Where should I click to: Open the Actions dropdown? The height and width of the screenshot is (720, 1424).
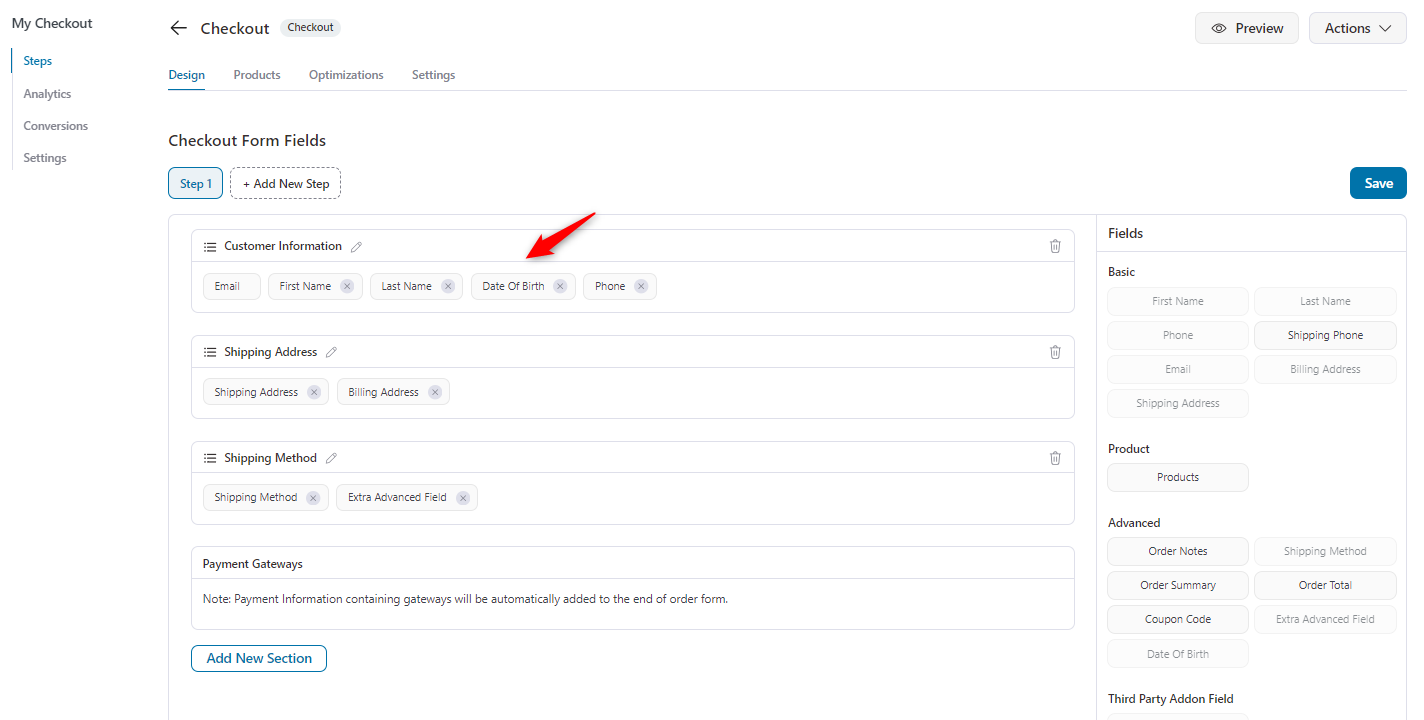tap(1357, 28)
